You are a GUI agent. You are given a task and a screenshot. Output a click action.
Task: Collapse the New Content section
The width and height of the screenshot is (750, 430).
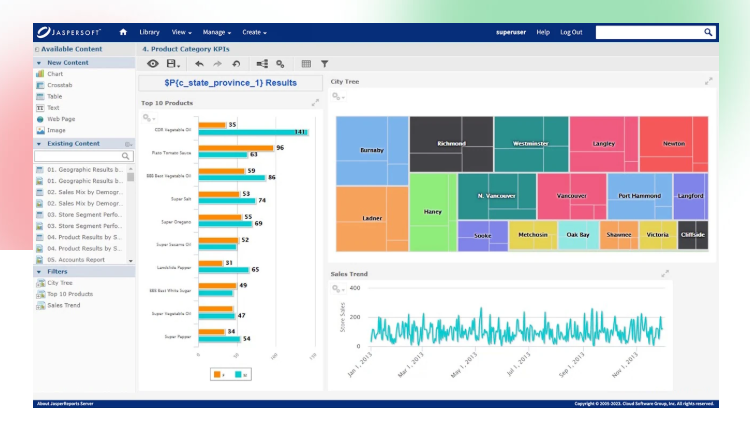39,63
